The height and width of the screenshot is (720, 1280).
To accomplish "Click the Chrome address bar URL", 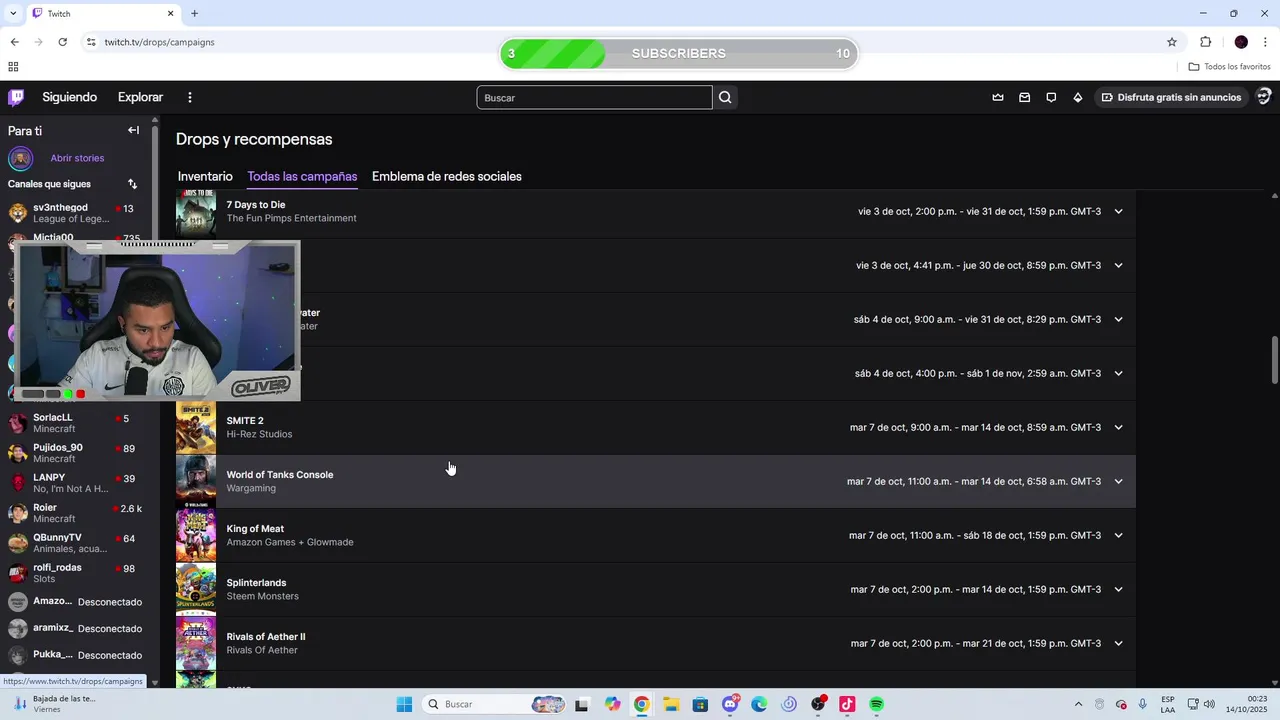I will point(159,42).
